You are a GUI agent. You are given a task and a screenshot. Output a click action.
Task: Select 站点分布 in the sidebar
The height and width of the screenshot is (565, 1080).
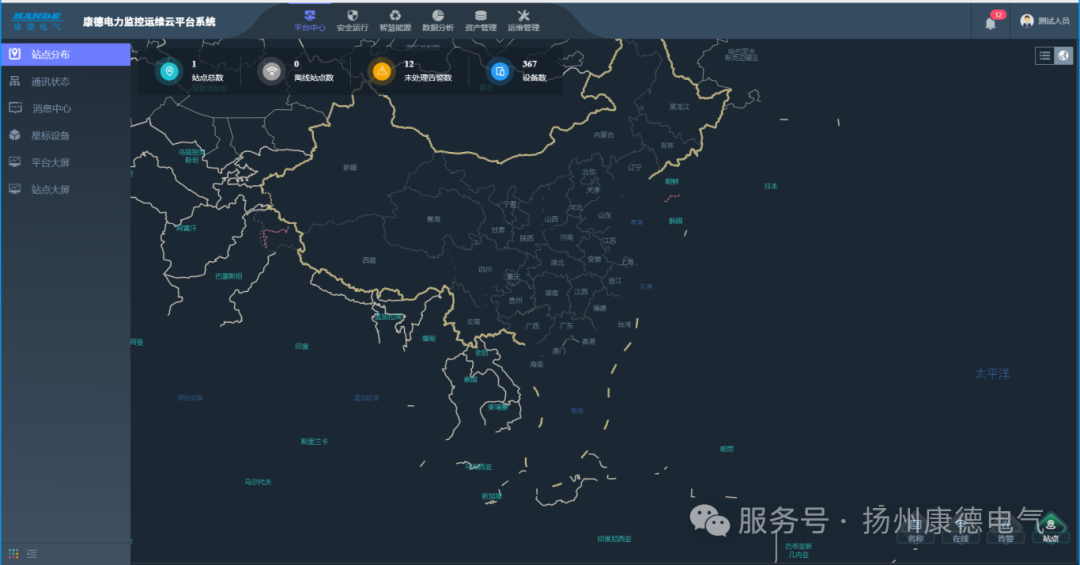click(x=65, y=54)
